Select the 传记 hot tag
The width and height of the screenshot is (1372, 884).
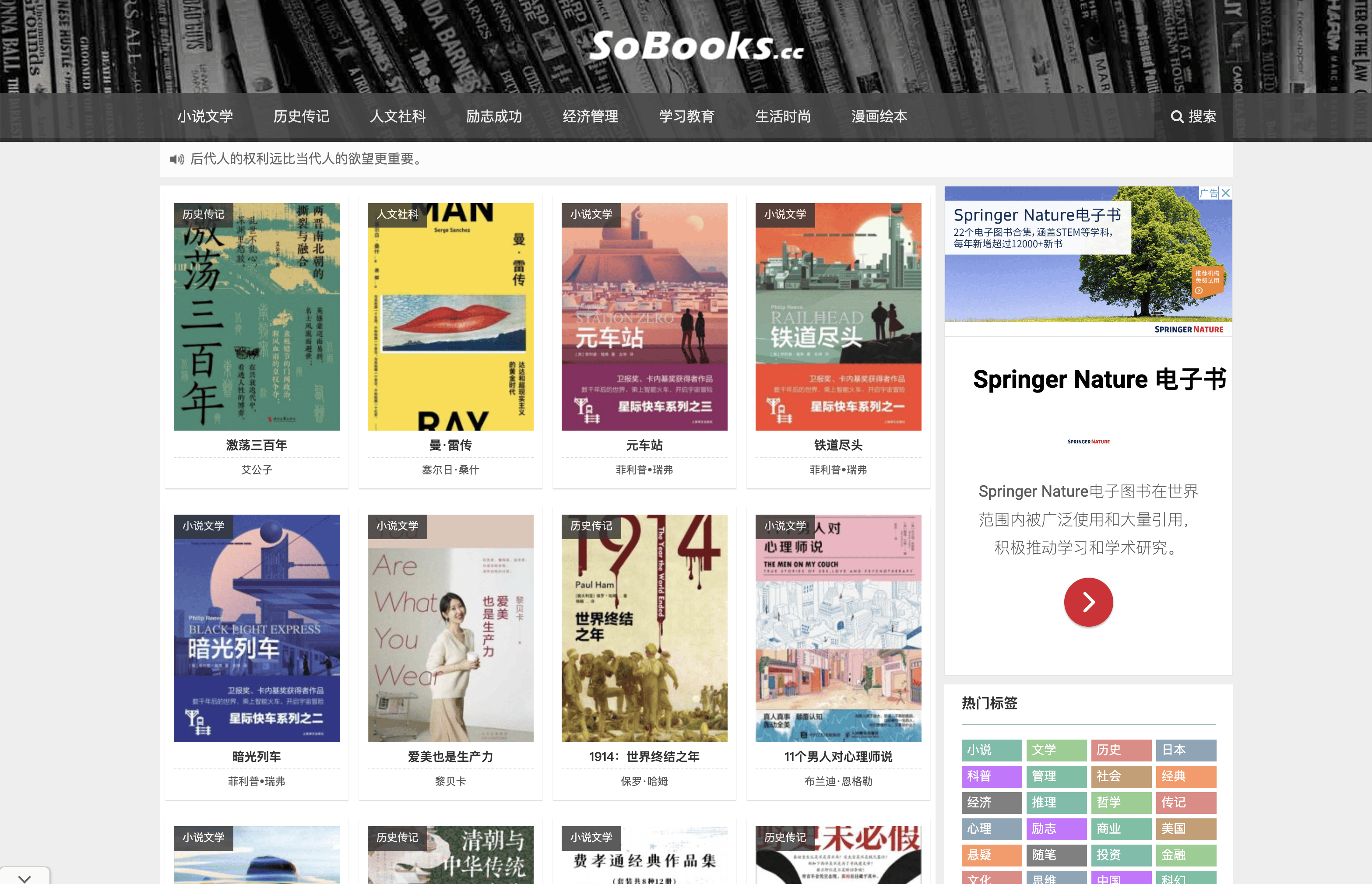click(x=1186, y=803)
